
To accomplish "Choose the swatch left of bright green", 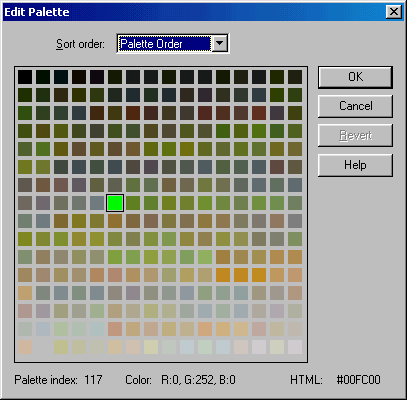I will [97, 203].
